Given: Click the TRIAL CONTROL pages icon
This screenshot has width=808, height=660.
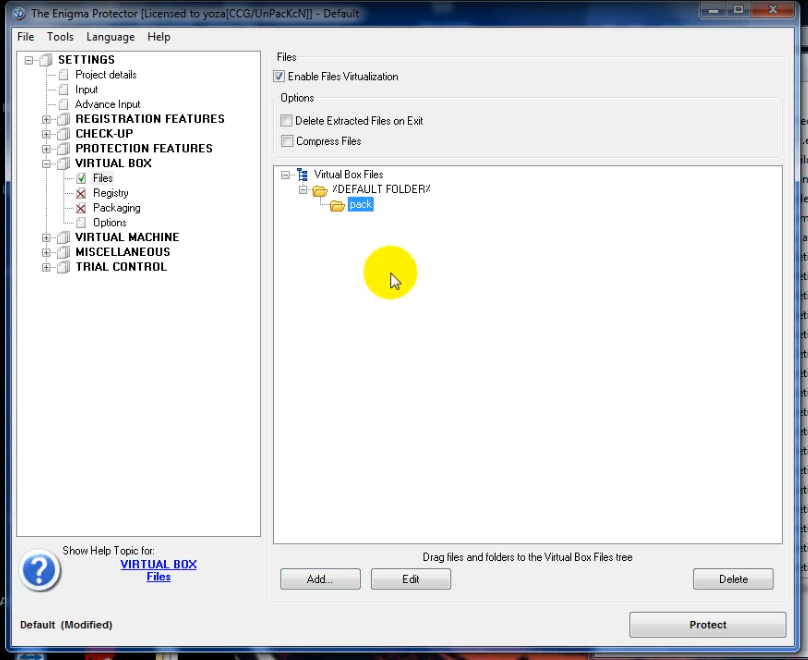Looking at the screenshot, I should pos(63,267).
